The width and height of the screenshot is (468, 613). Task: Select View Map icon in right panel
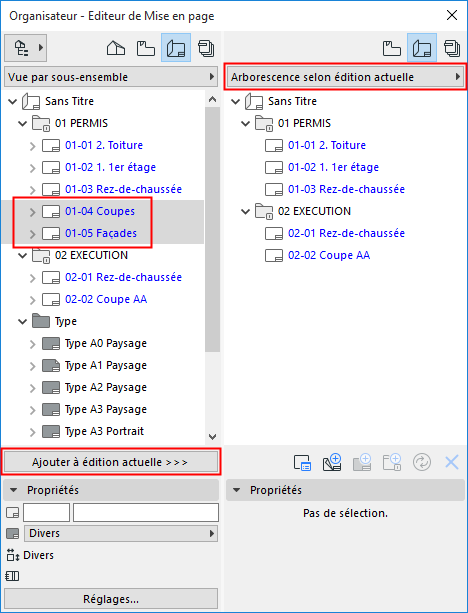(392, 48)
